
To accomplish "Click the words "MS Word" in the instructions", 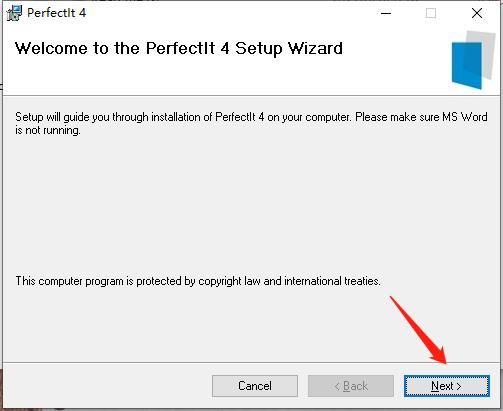I will coord(465,117).
